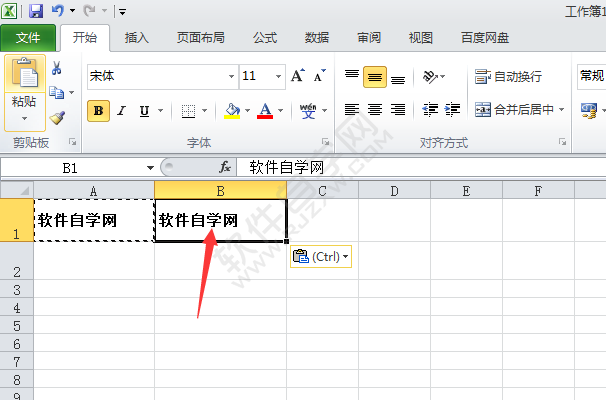This screenshot has height=400, width=606.
Task: Switch to the 插入 tab
Action: pos(137,38)
